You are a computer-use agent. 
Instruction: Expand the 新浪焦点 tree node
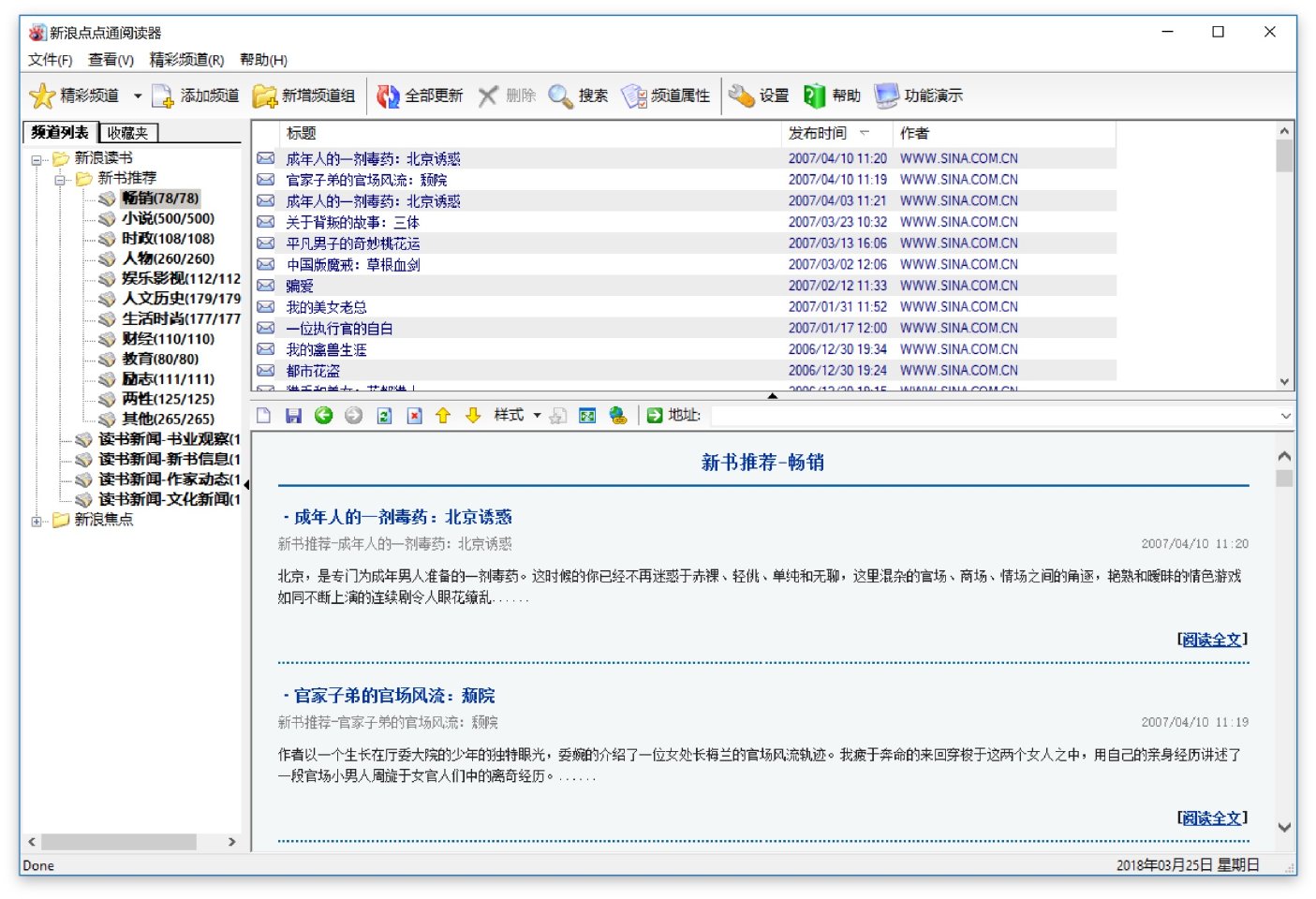pos(37,521)
